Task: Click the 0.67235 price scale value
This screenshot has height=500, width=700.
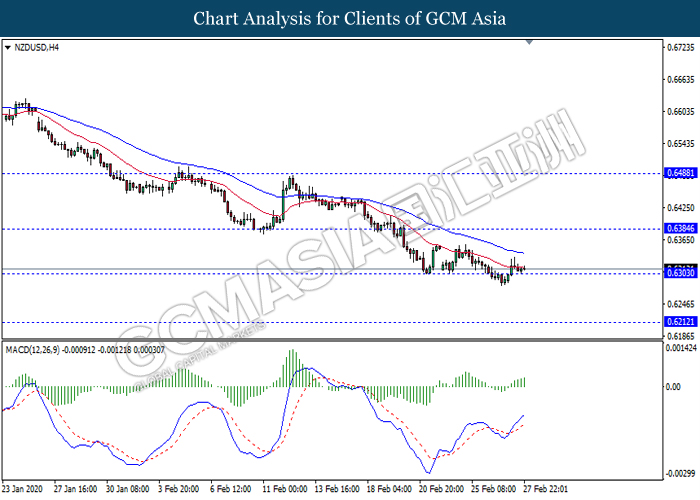Action: [681, 47]
